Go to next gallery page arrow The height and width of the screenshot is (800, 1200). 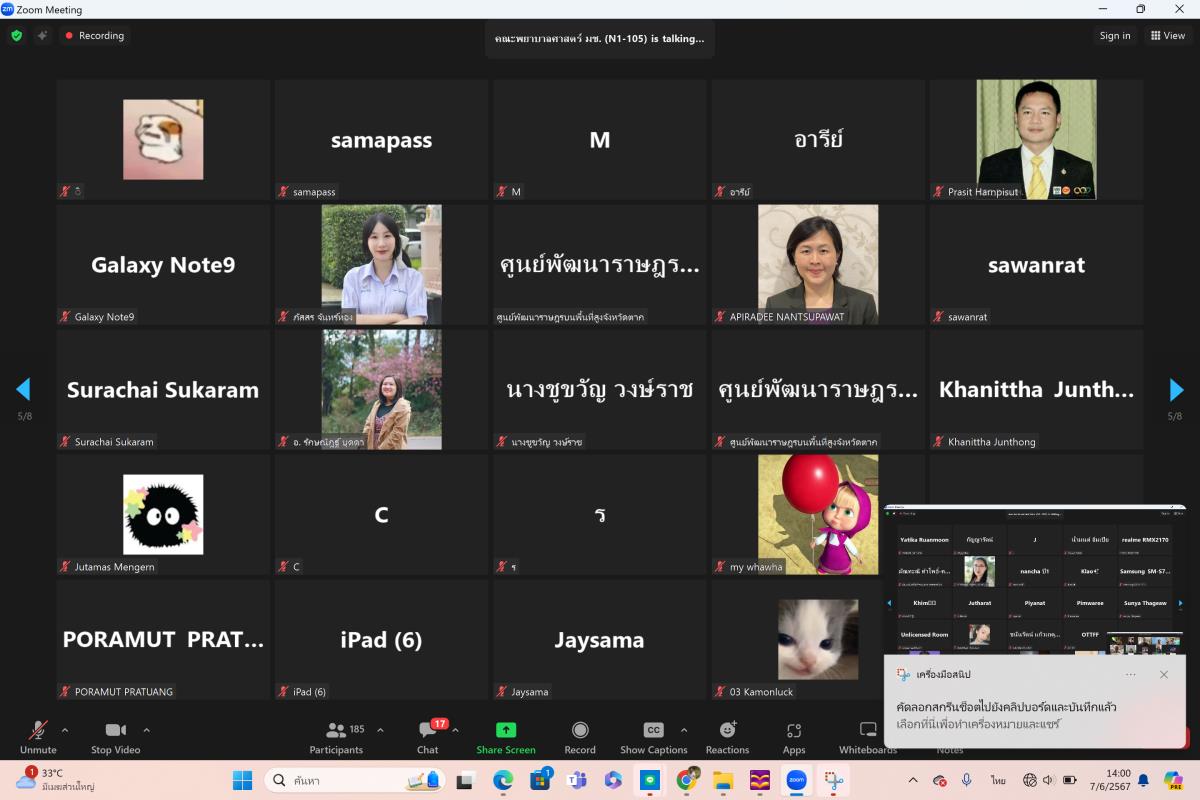click(1177, 389)
